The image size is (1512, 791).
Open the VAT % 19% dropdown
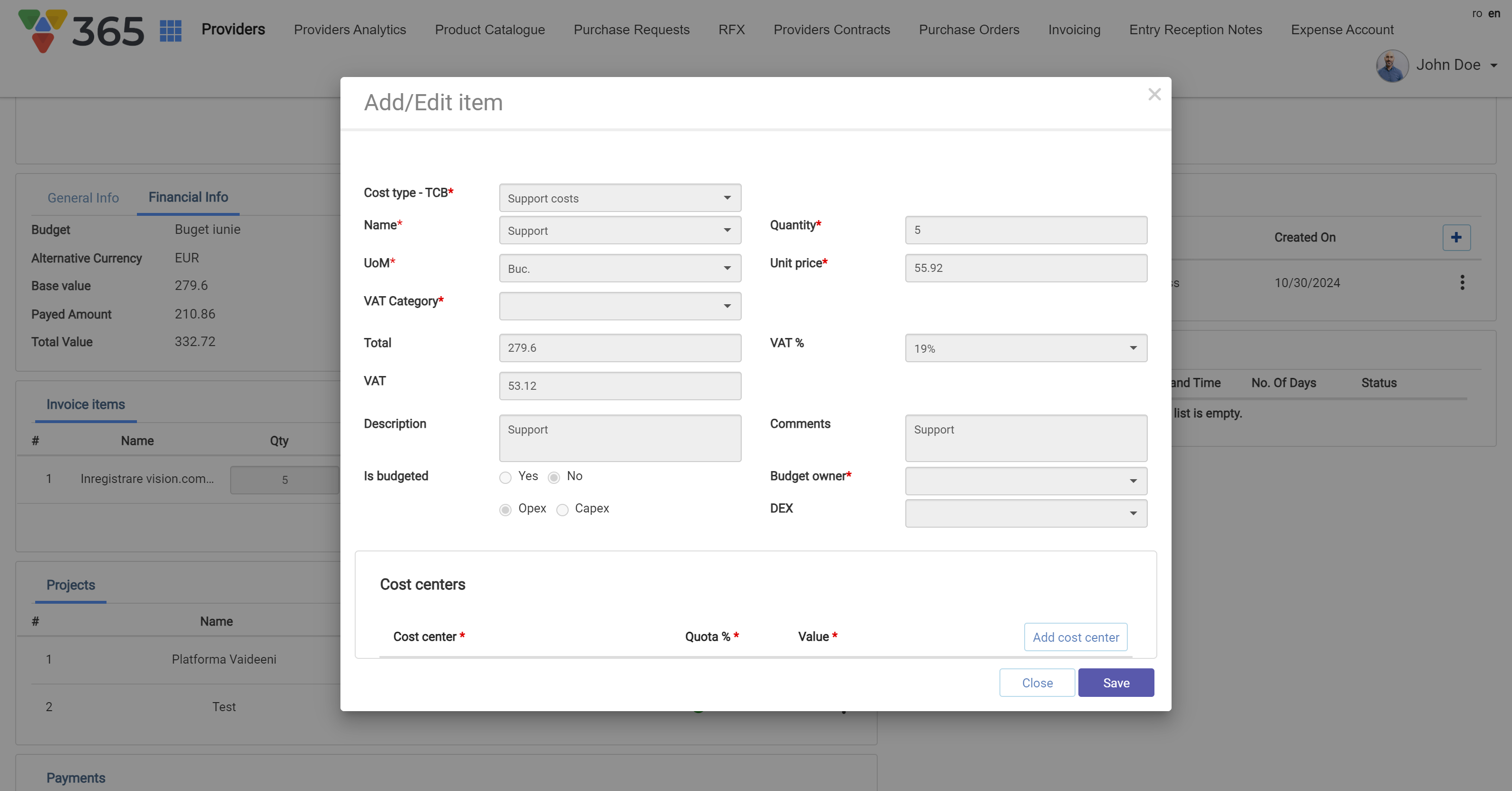click(1026, 348)
